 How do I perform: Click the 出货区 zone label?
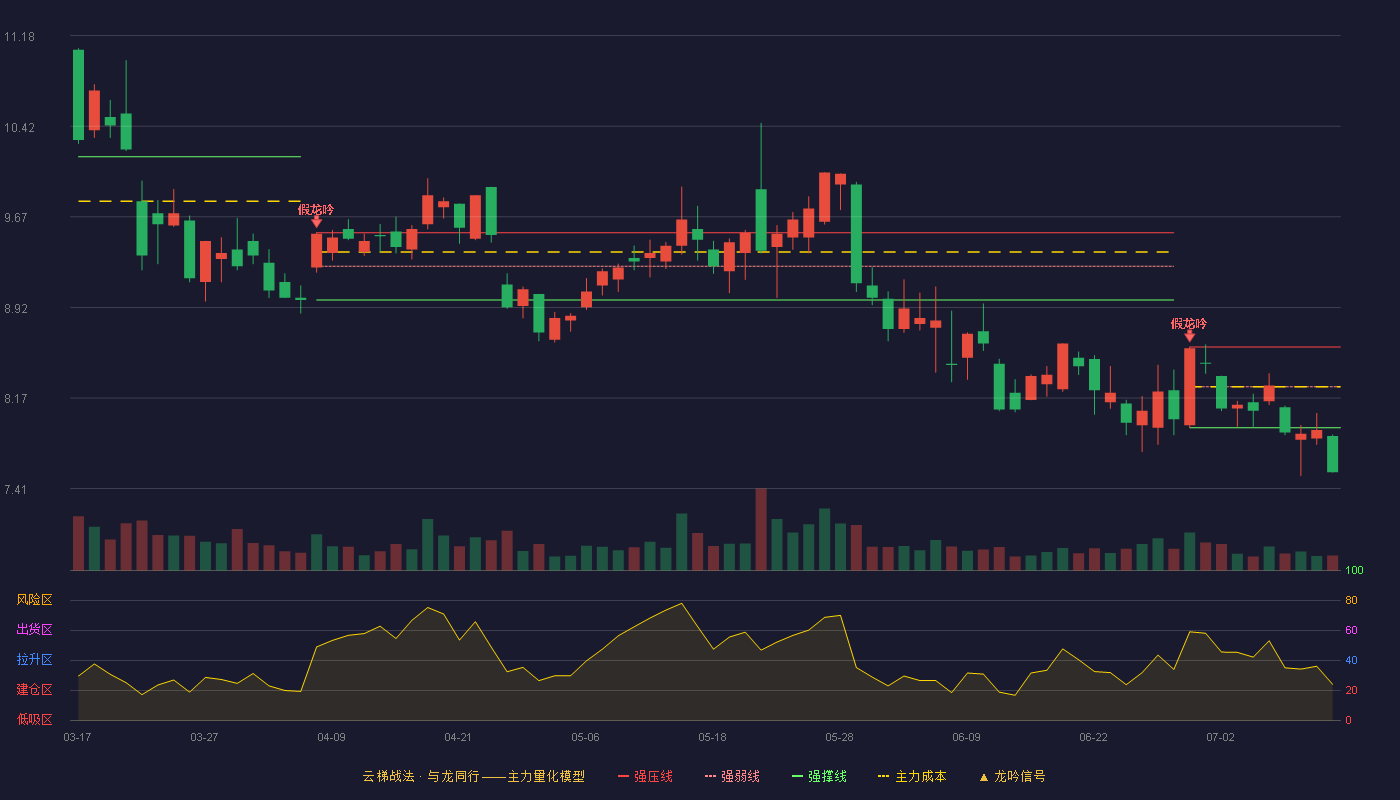34,630
